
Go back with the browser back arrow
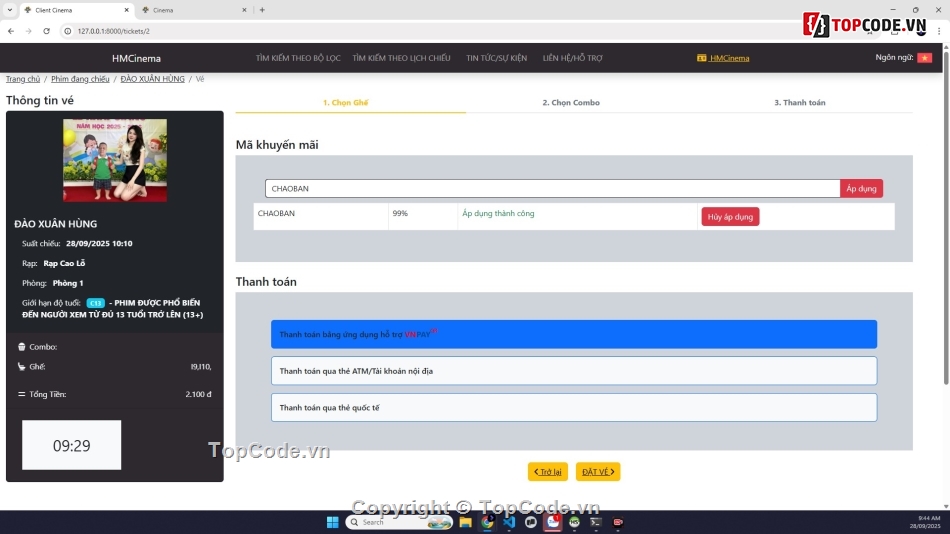tap(11, 31)
